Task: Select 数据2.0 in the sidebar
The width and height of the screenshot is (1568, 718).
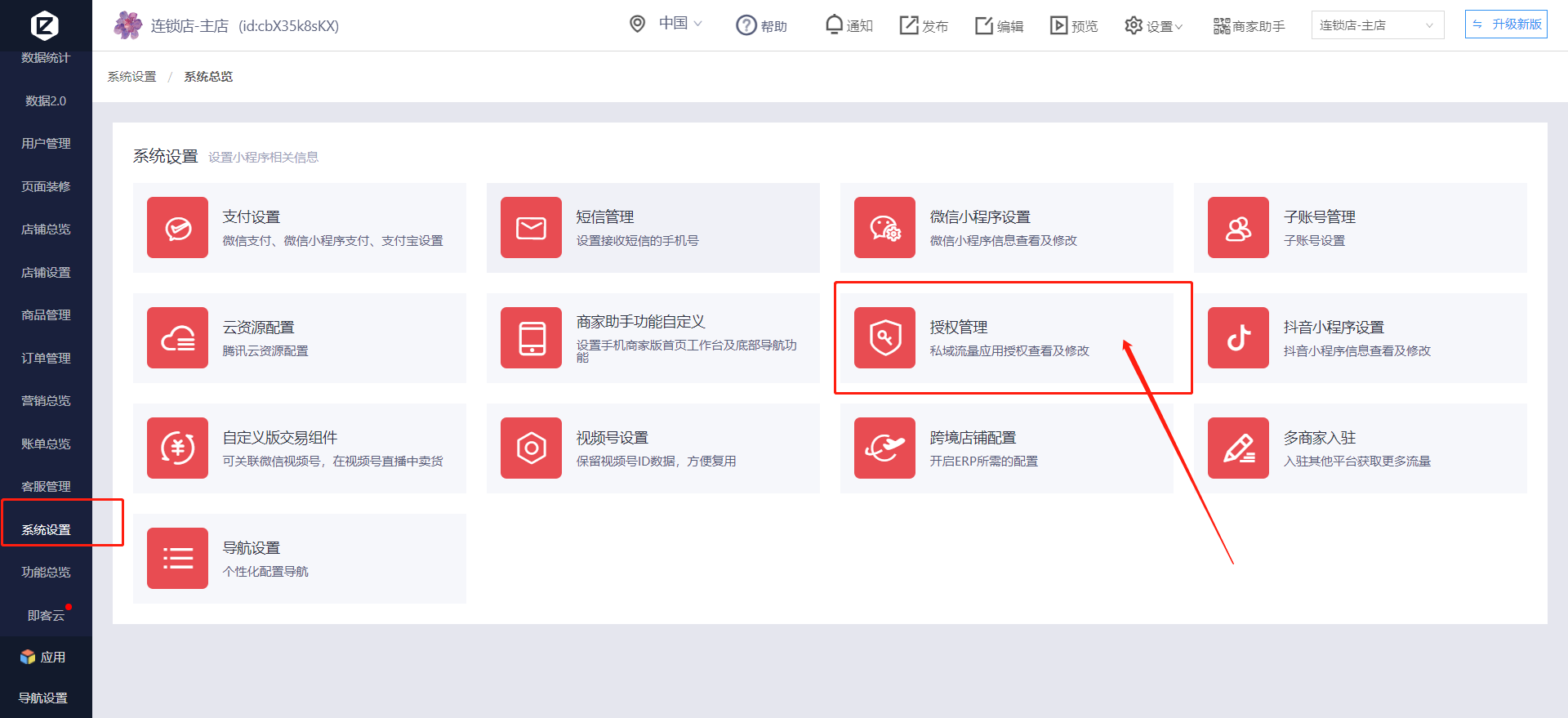Action: pyautogui.click(x=46, y=100)
